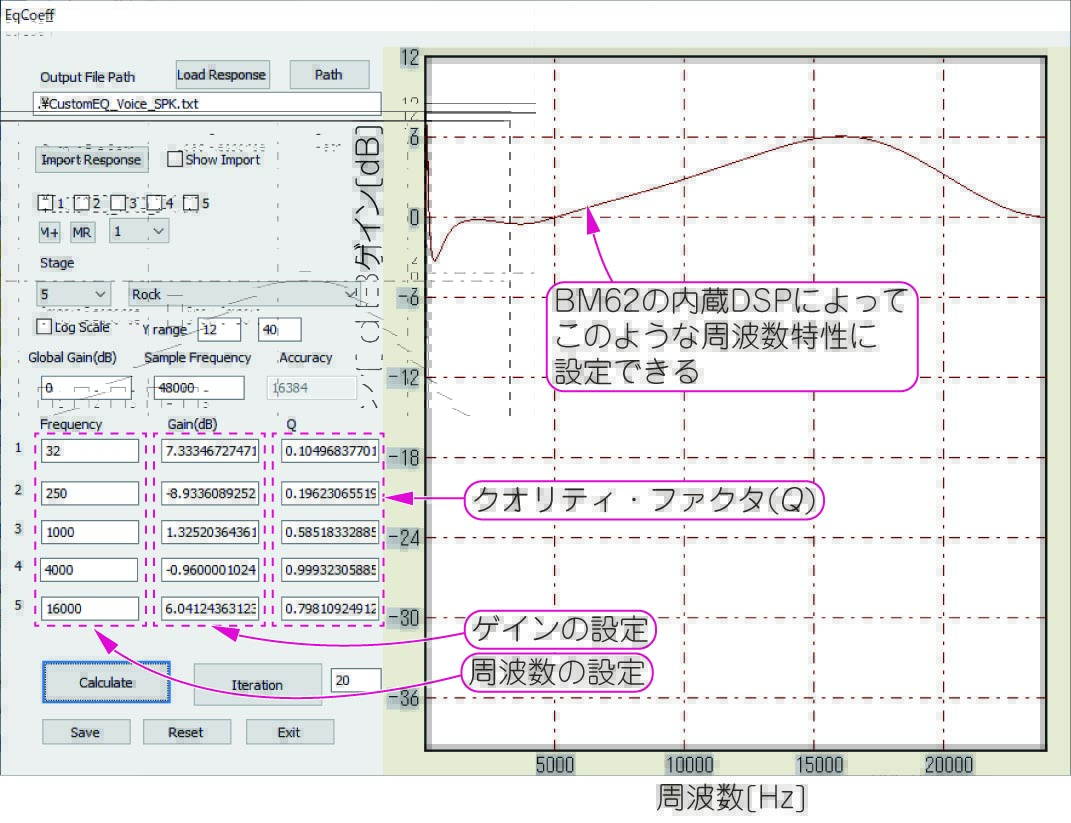Toggle the Log Scale checkbox

pos(44,327)
